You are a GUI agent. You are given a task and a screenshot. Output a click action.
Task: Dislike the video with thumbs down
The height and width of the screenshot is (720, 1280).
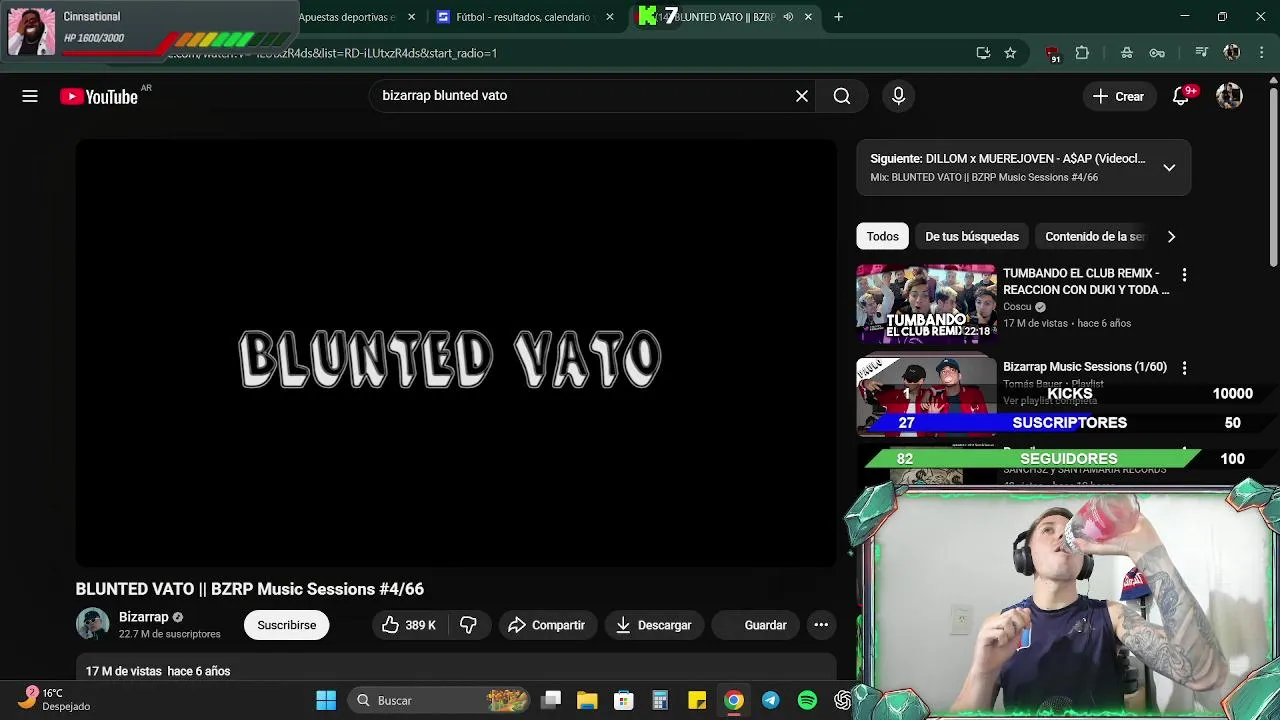tap(468, 625)
